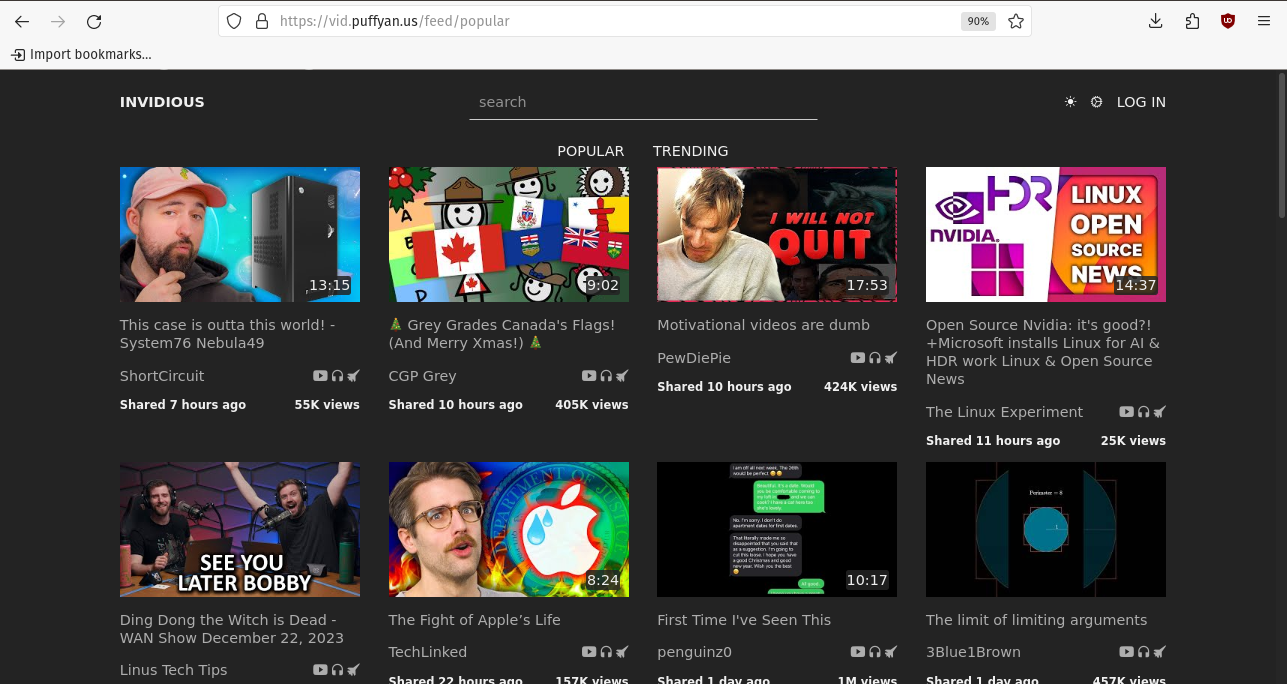Click YouTube icon beside The Linux Experiment

[1127, 412]
